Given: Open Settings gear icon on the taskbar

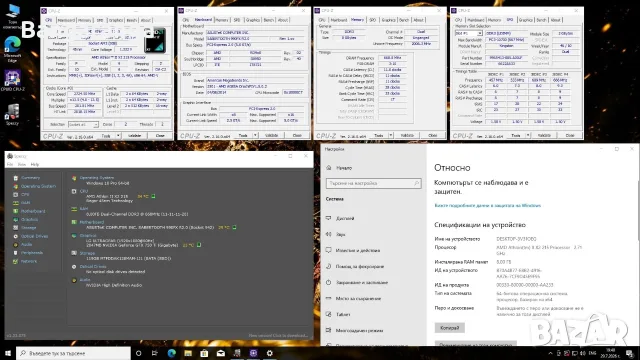Looking at the screenshot, I should [x=269, y=353].
